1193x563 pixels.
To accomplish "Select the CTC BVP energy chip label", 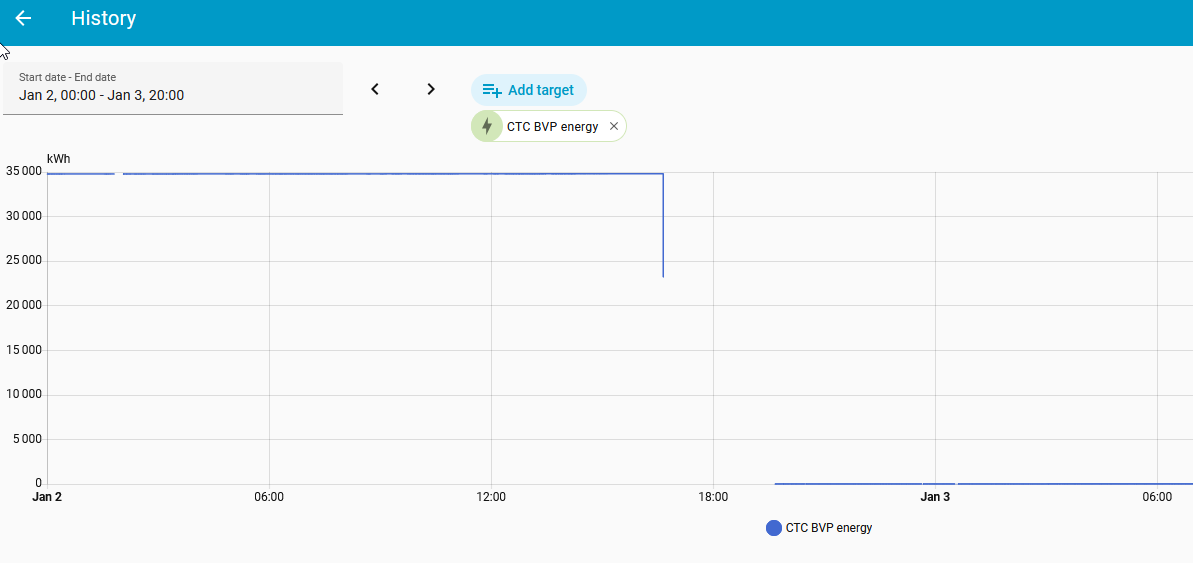I will tap(552, 126).
